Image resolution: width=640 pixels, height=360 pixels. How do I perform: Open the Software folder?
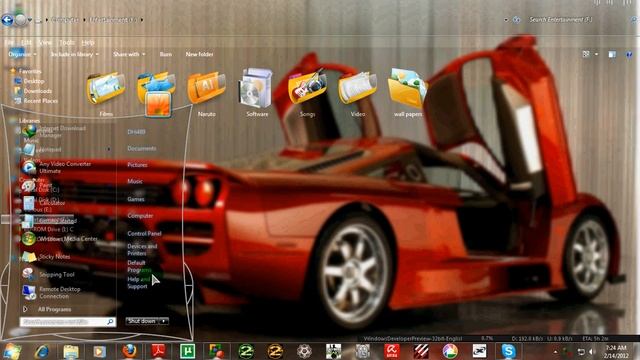click(x=257, y=94)
